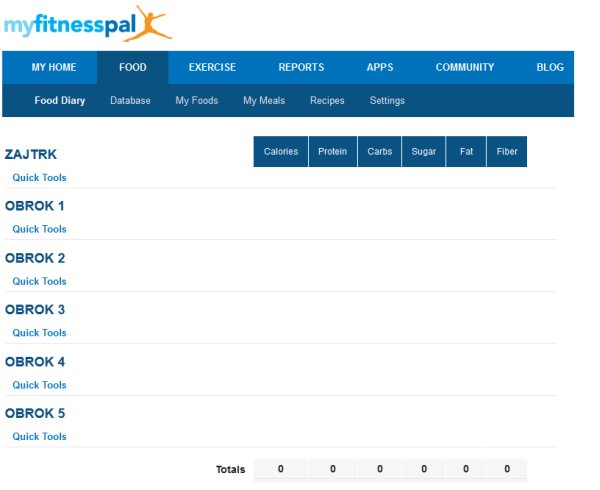Select the Database submenu item

[130, 101]
